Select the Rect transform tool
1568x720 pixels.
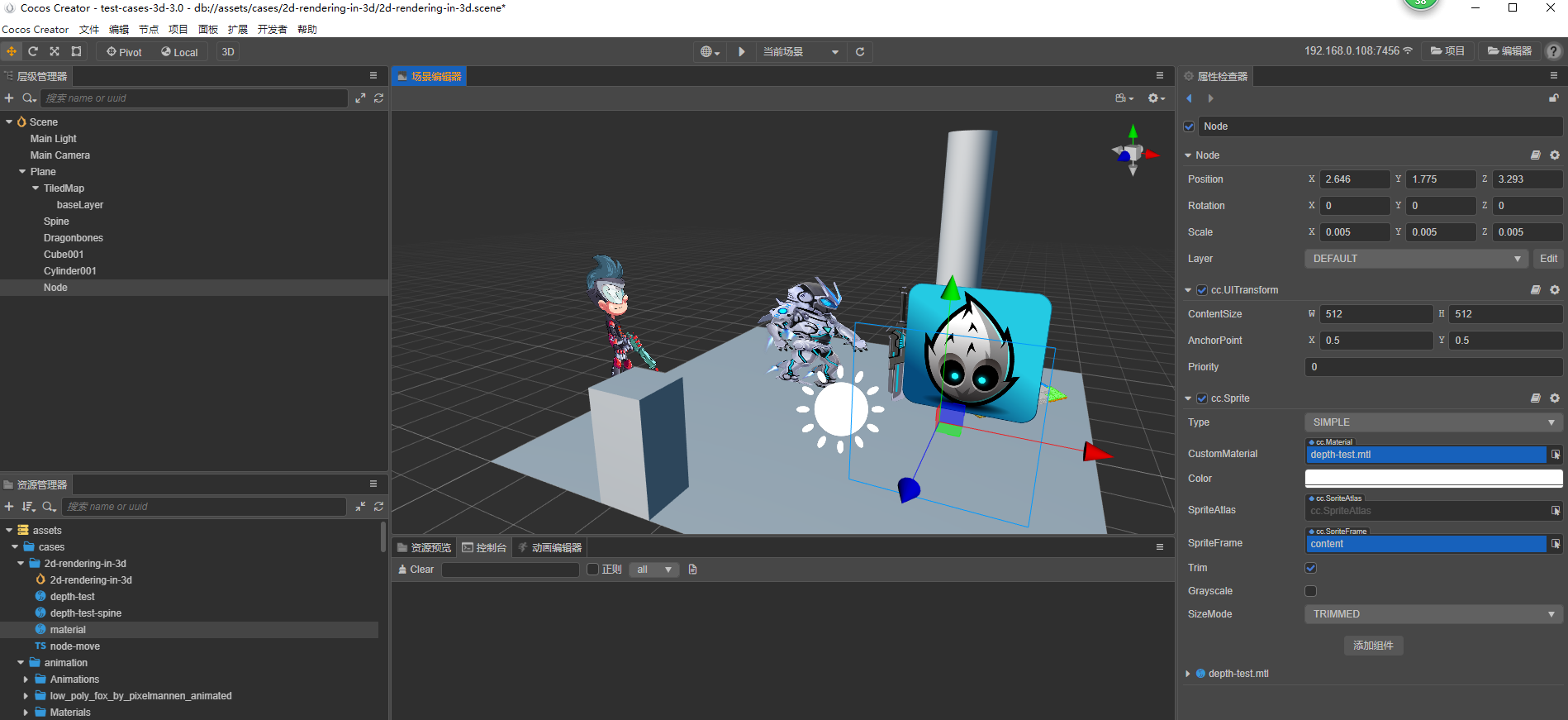(76, 51)
